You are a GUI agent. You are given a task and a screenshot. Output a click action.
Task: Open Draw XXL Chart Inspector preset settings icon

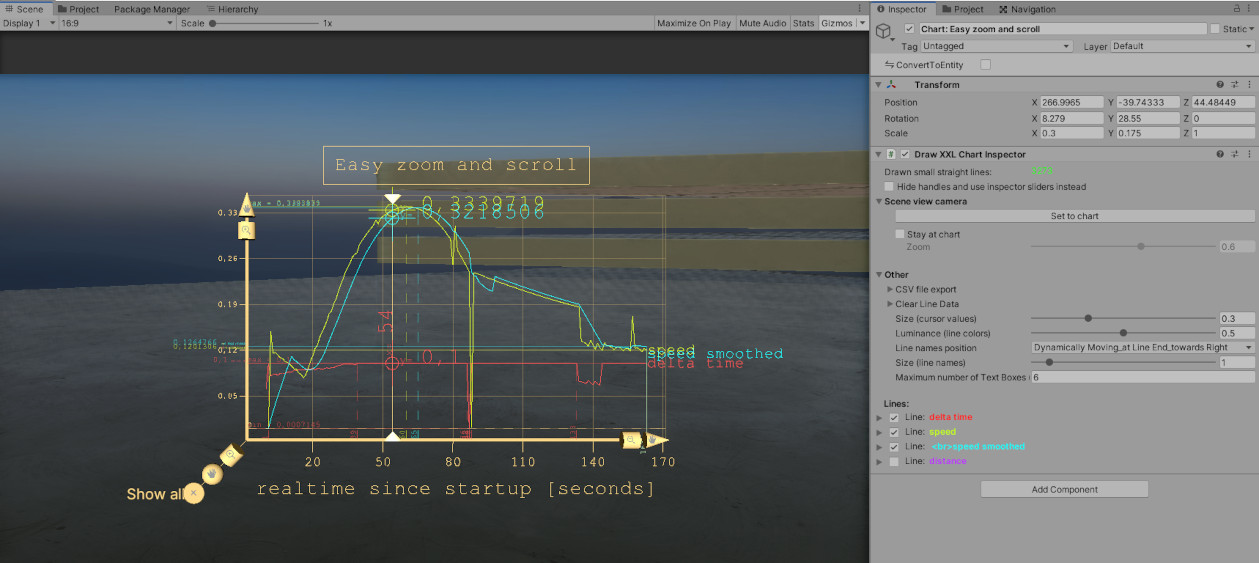coord(1235,155)
